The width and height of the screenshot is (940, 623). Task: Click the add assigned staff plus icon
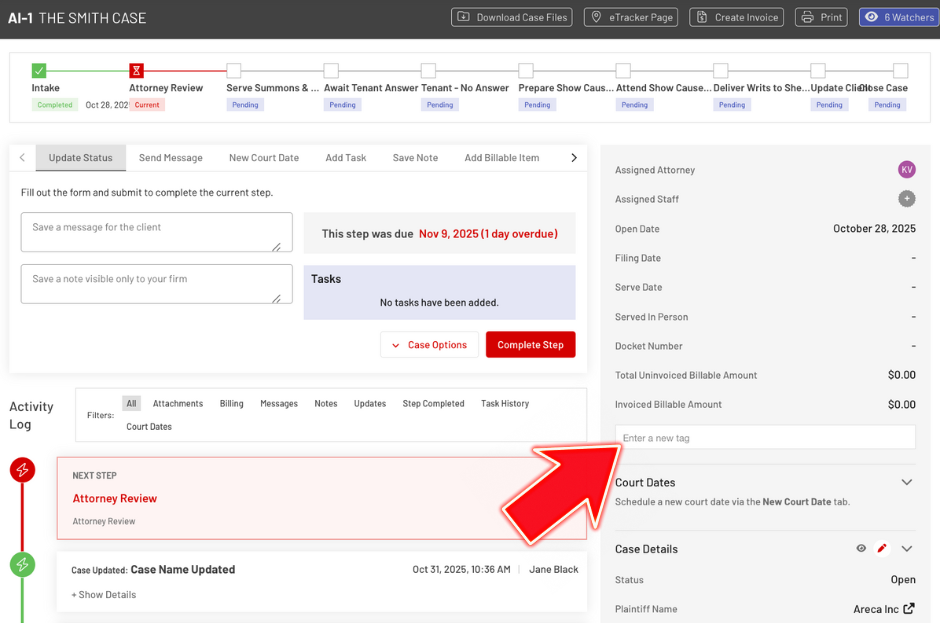[906, 199]
